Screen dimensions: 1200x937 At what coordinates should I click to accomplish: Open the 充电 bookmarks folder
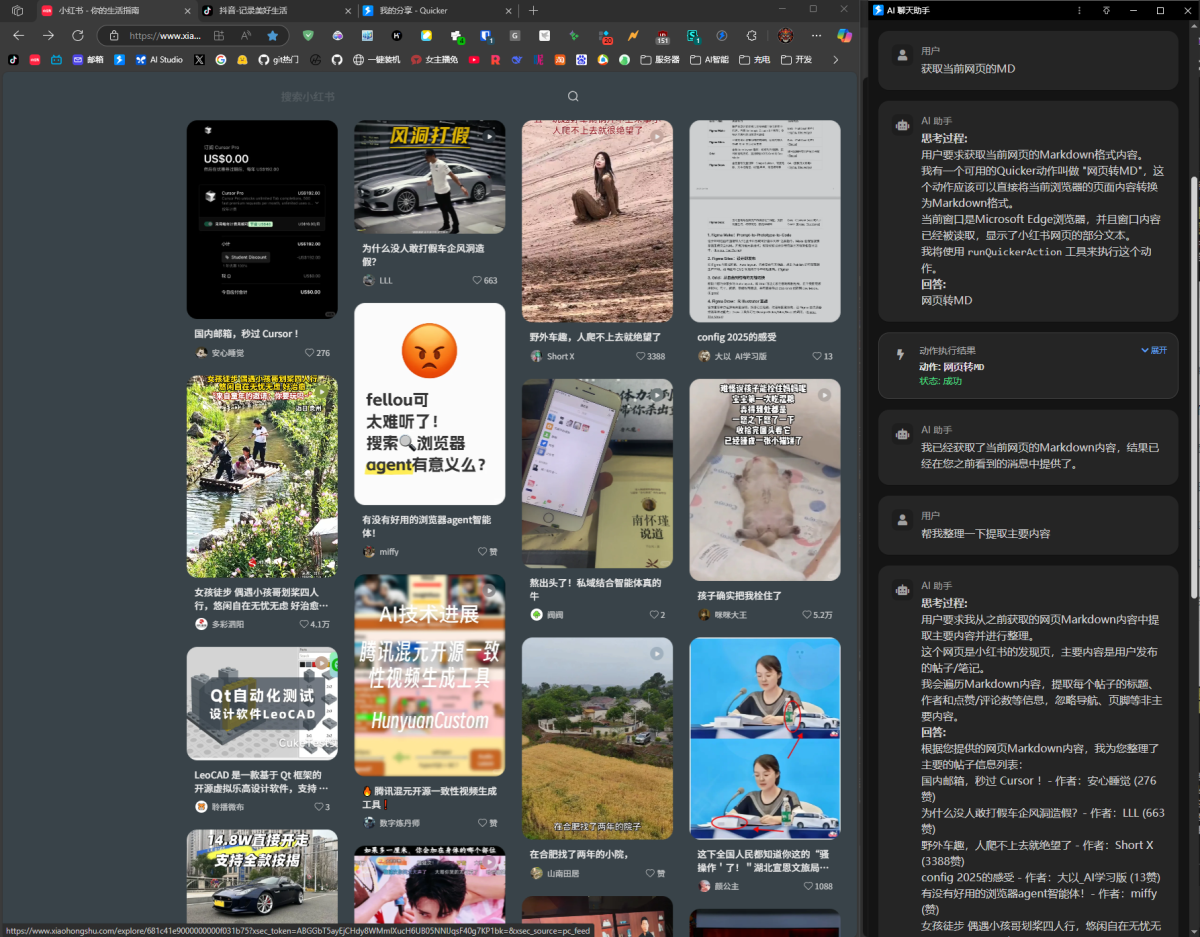[755, 60]
